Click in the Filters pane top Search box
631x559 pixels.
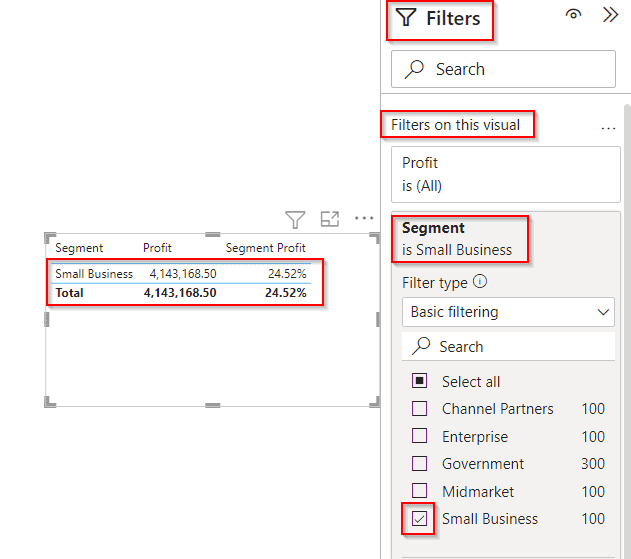(503, 69)
